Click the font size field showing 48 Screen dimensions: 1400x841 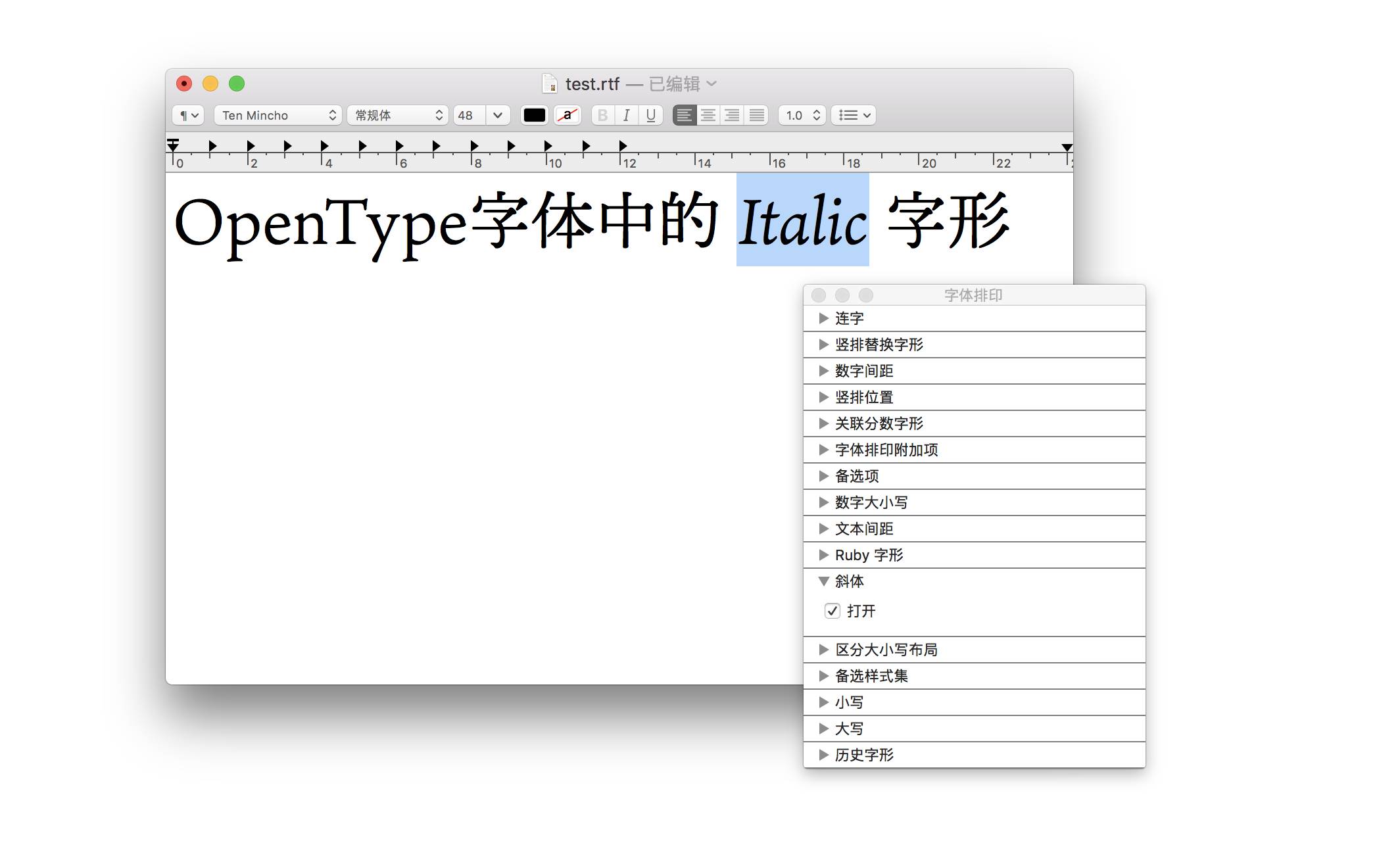click(x=470, y=116)
